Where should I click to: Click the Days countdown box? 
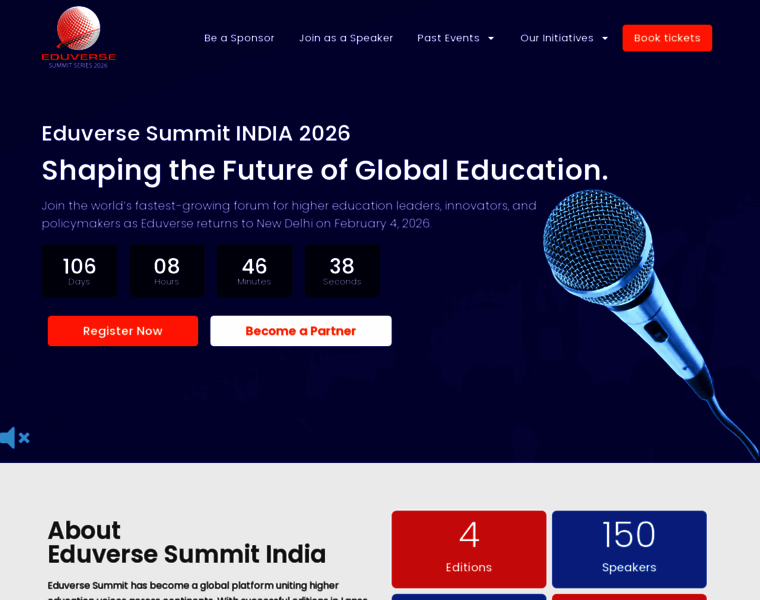tap(79, 271)
